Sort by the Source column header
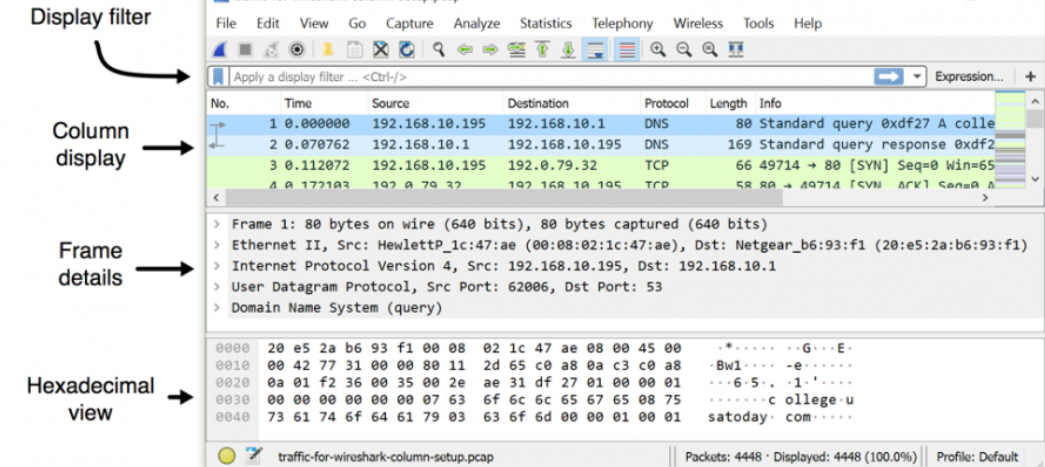 (435, 103)
